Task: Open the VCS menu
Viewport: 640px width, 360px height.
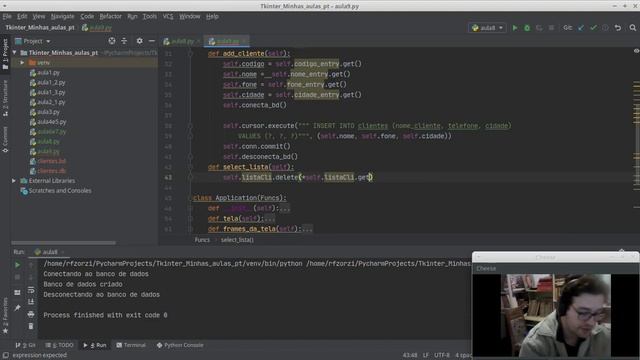Action: (x=168, y=16)
